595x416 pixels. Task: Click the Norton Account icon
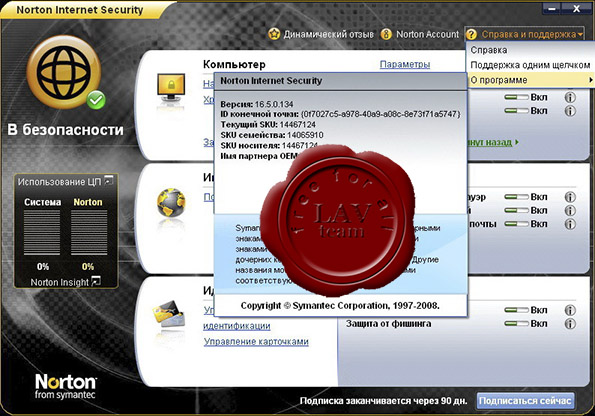point(386,34)
